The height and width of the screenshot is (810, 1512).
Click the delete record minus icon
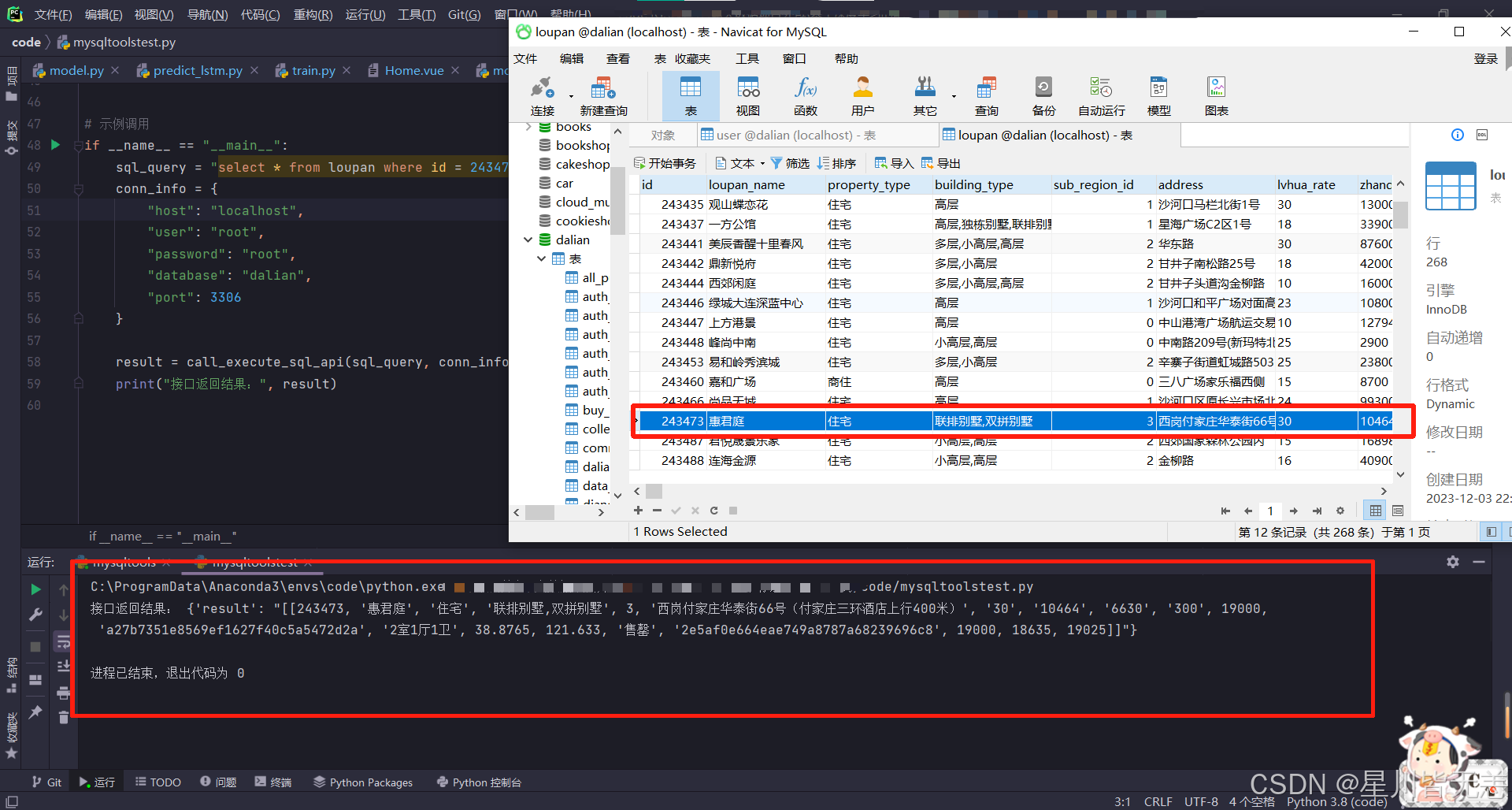657,511
